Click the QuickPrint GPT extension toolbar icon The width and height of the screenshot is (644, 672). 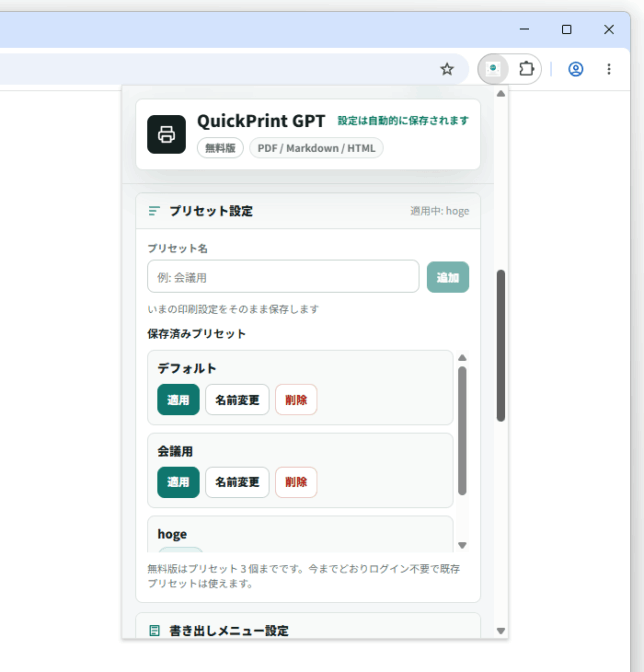(x=493, y=69)
